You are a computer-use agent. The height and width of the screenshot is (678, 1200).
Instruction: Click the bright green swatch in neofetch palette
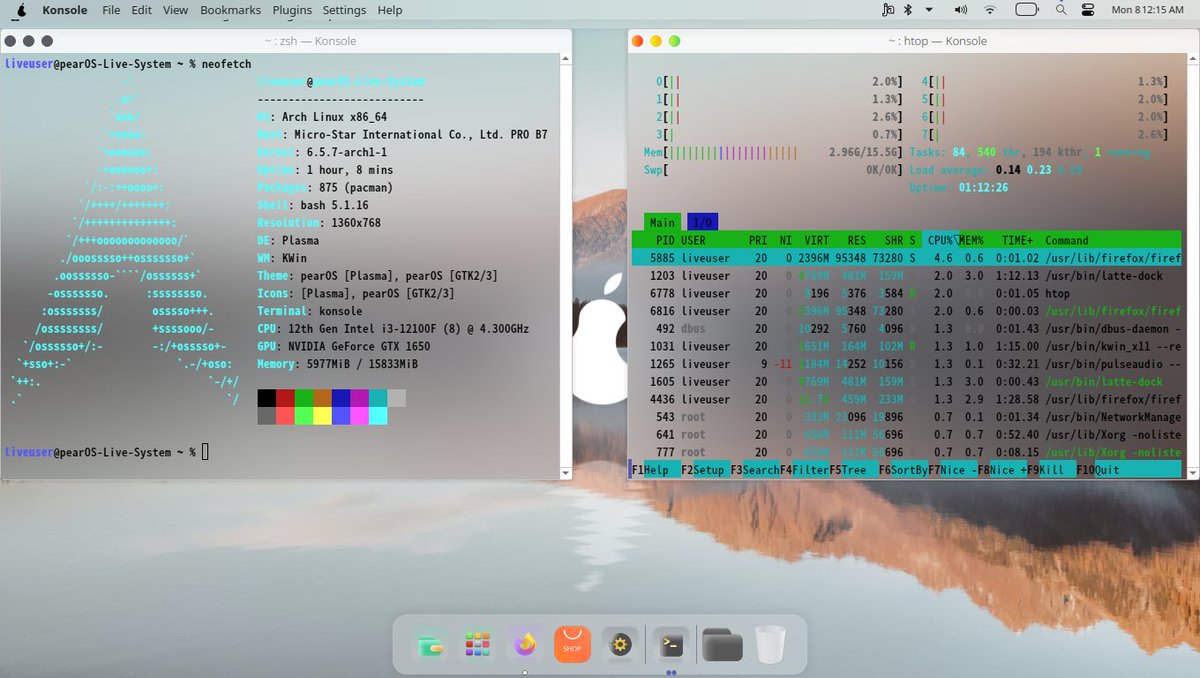(304, 415)
